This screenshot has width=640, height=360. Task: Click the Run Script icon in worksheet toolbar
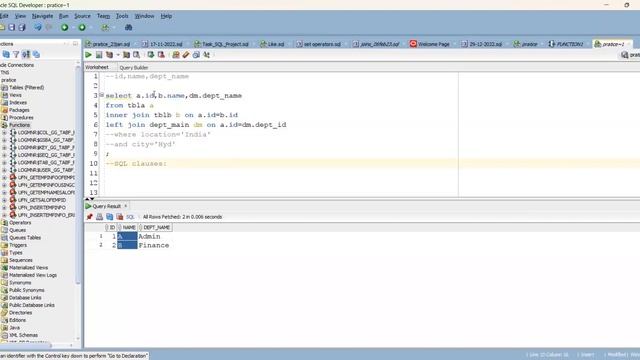[x=99, y=55]
